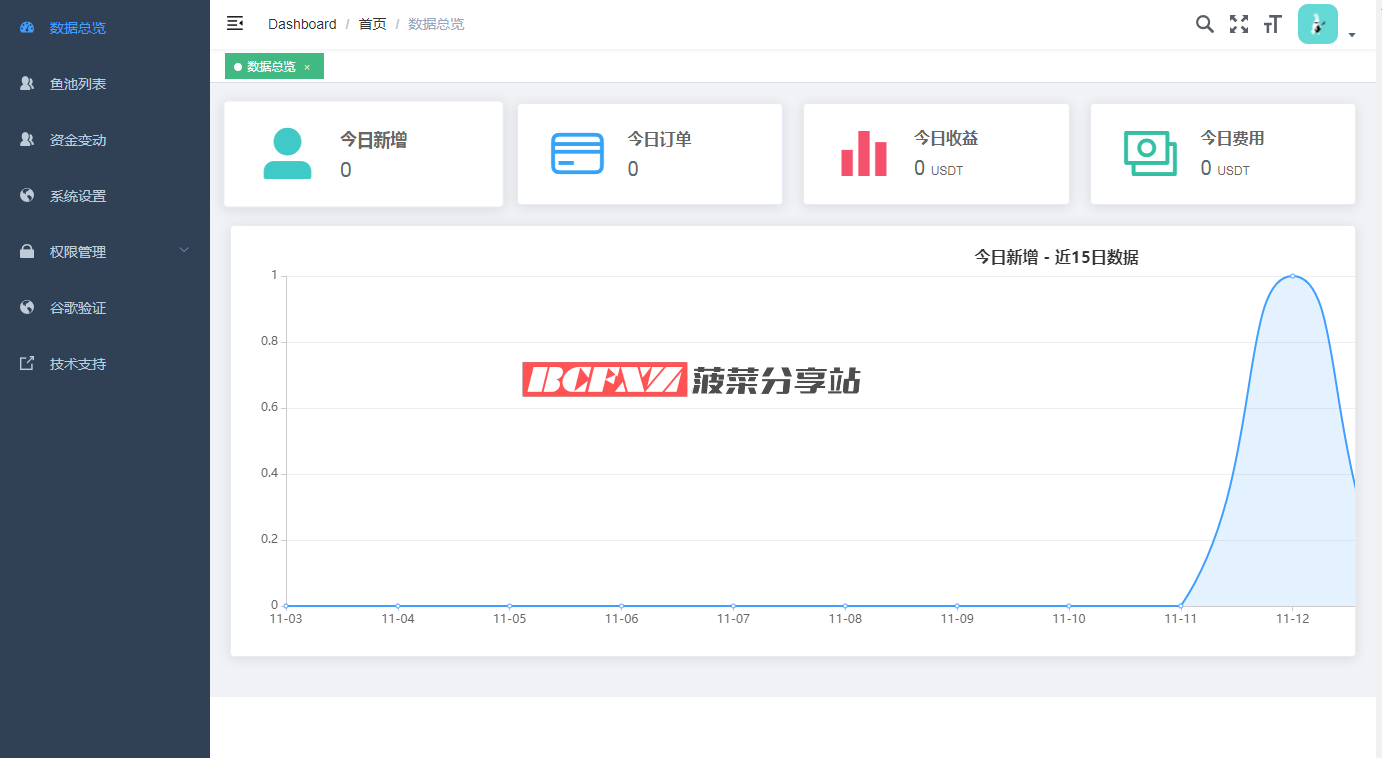Close the 数据总览 tab
Screen dimensions: 1382x758
307,67
